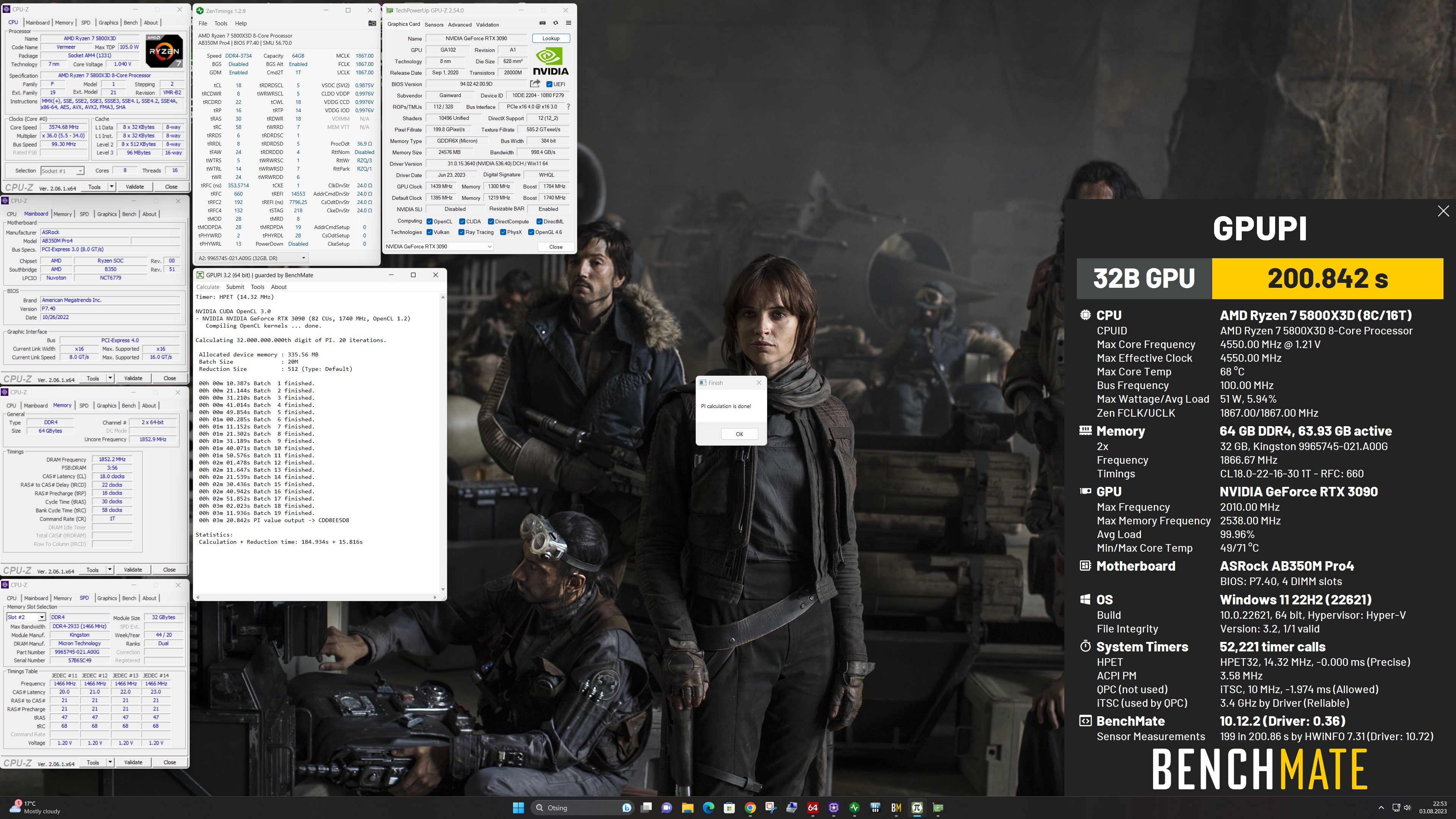The height and width of the screenshot is (819, 1456).
Task: Click Tools button in CPU-Z Memory window
Action: [x=93, y=570]
